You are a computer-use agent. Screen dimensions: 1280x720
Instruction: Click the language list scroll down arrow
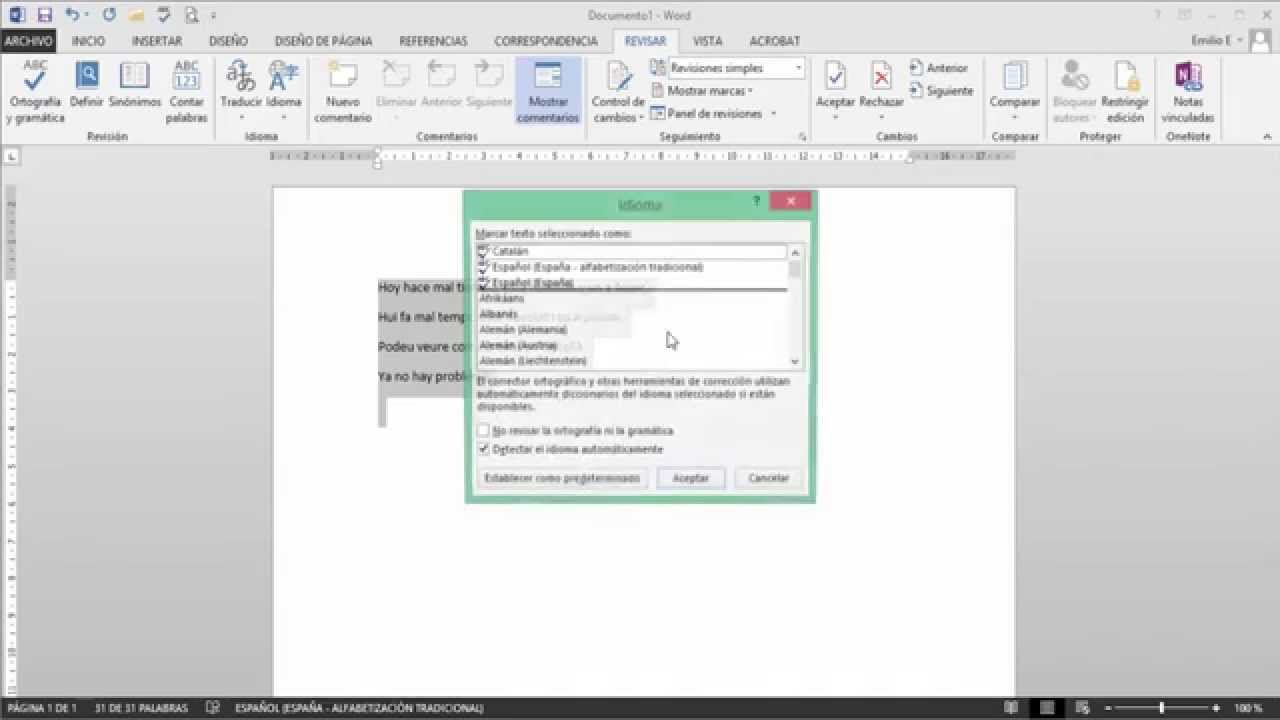pyautogui.click(x=795, y=361)
